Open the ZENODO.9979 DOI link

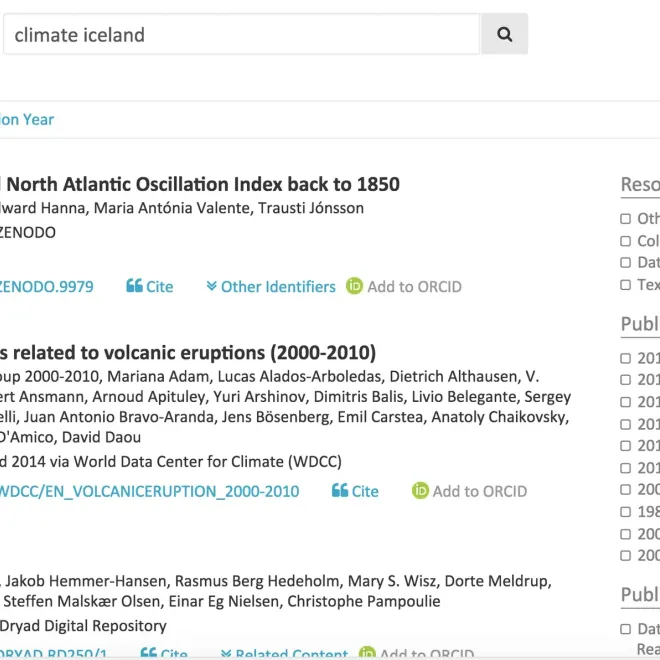[46, 287]
